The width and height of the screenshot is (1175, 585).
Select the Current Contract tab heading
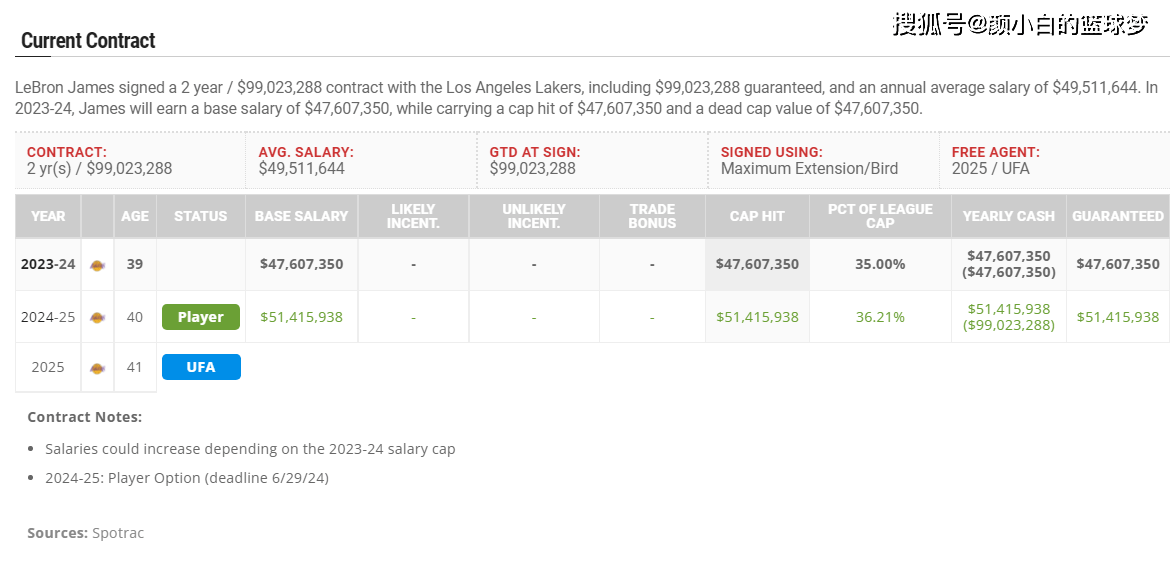click(x=88, y=41)
